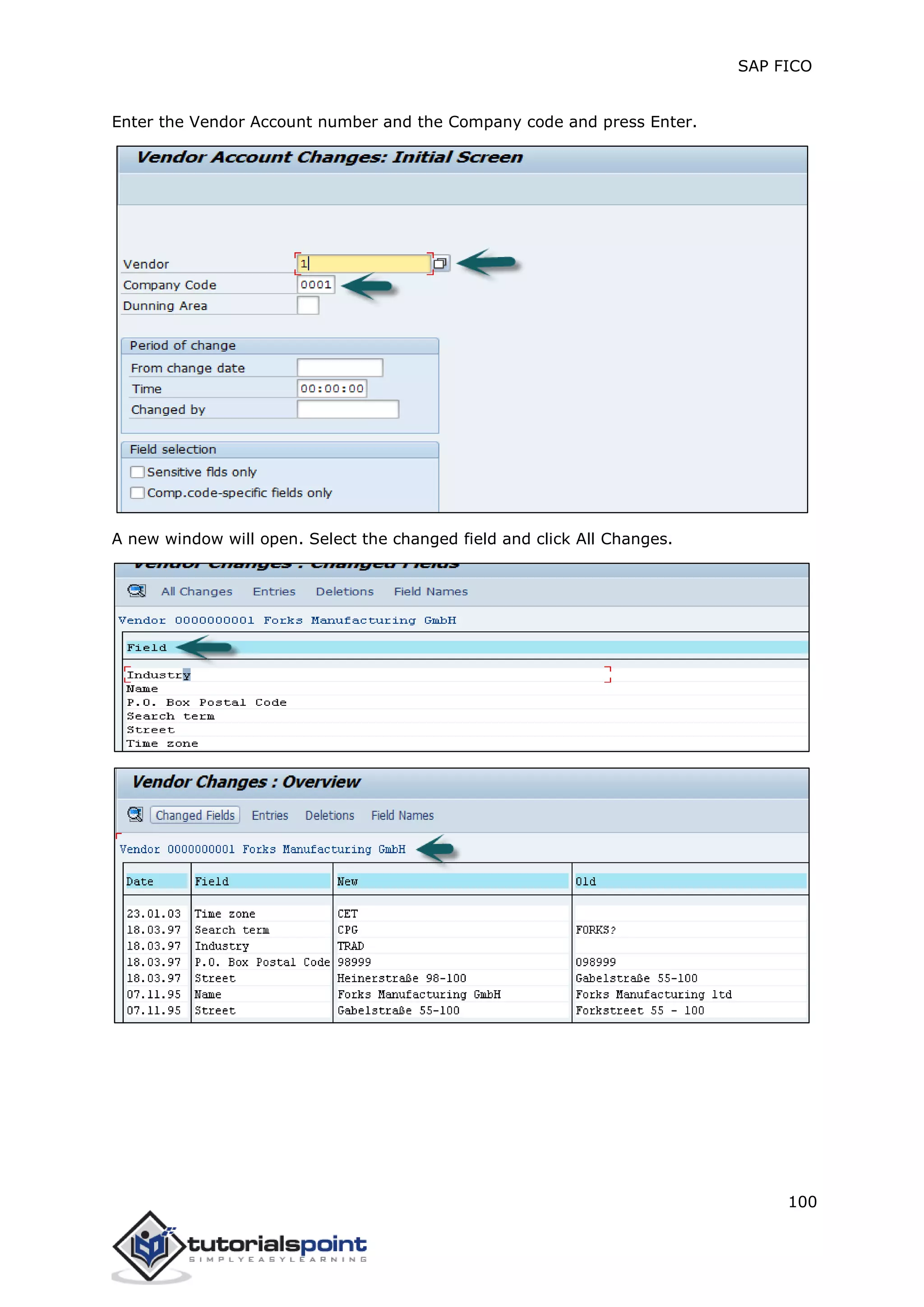Image resolution: width=924 pixels, height=1307 pixels.
Task: Click the empty Dunning Area field
Action: tap(308, 306)
